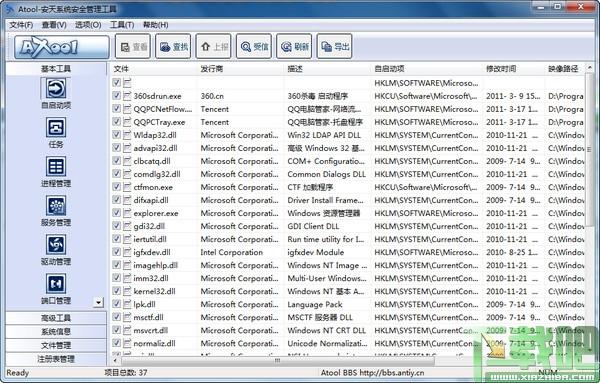Open the 工具(T) menu

click(122, 25)
